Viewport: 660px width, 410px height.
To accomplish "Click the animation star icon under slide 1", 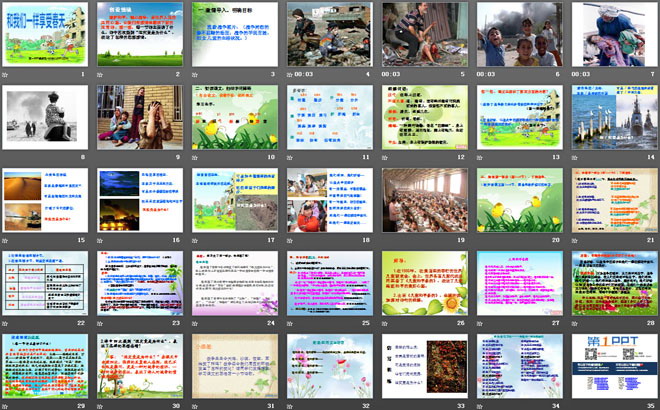I will point(7,74).
